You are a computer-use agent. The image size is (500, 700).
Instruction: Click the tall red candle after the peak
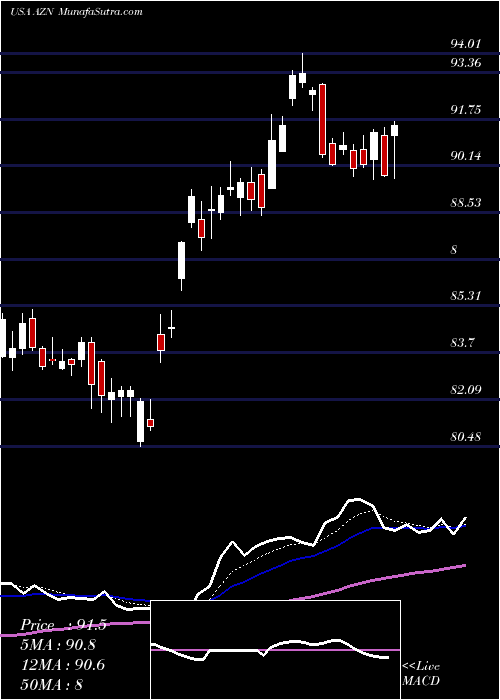(322, 120)
